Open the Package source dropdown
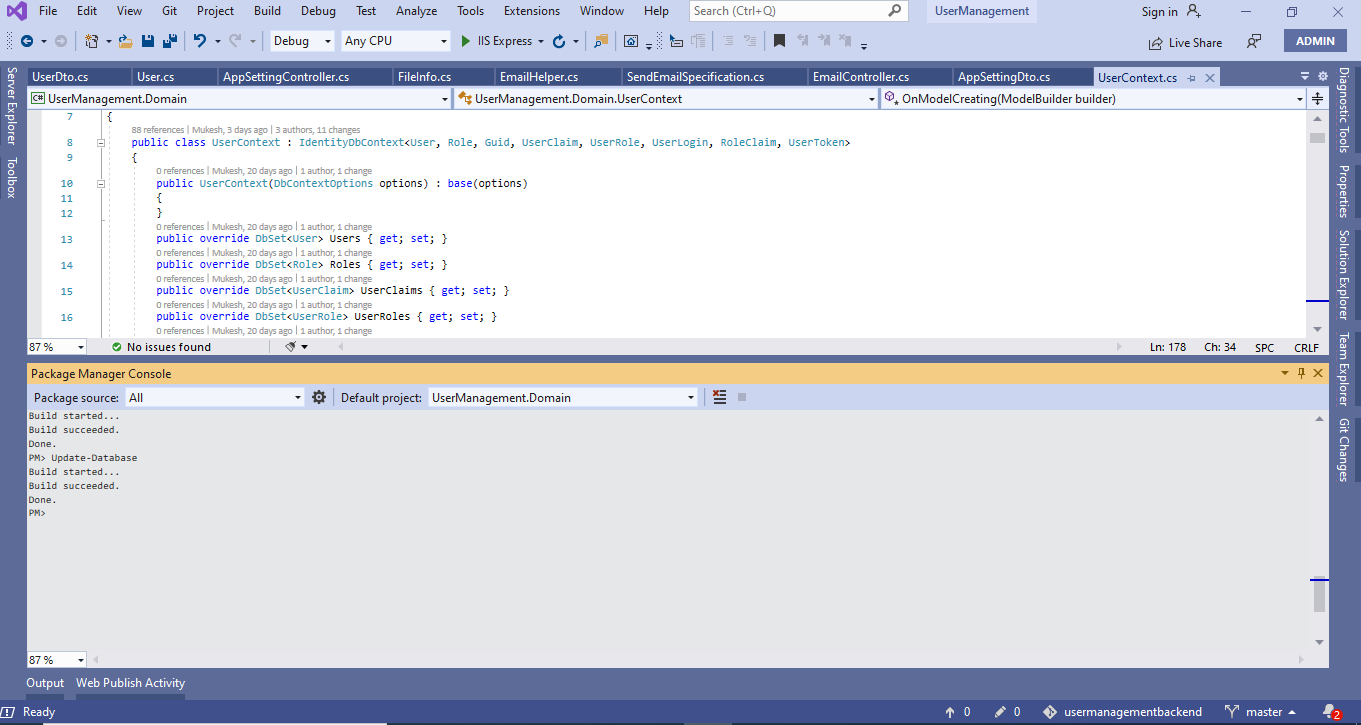The image size is (1361, 725). tap(214, 397)
